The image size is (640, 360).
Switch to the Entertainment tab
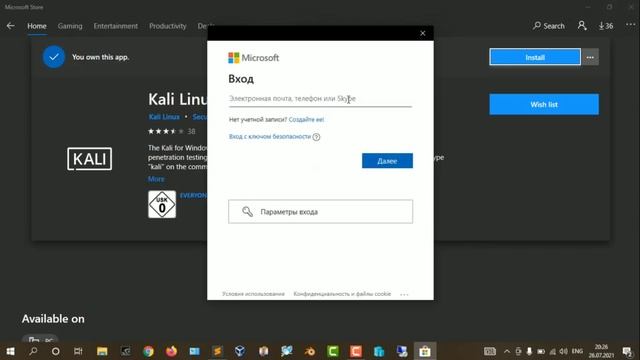pyautogui.click(x=116, y=26)
